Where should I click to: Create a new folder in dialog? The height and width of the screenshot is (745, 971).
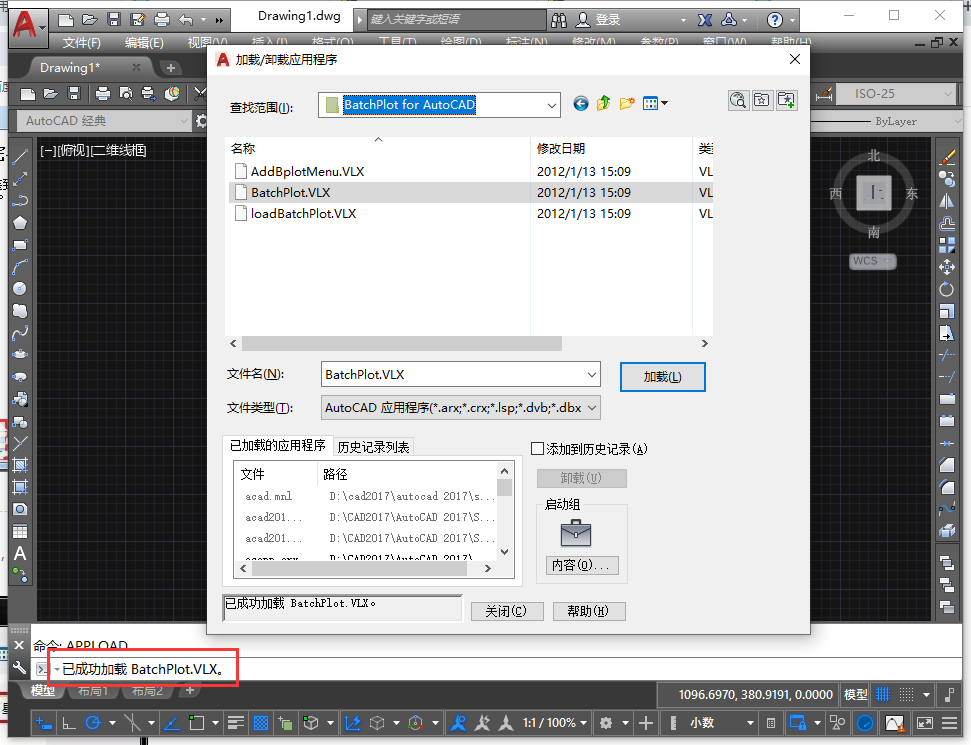627,103
